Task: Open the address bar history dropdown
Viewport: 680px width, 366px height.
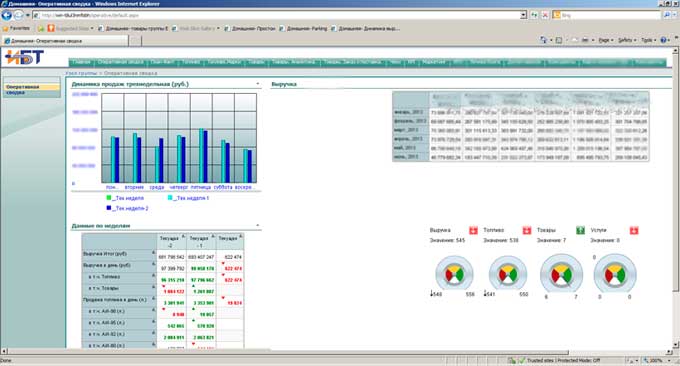Action: 523,15
